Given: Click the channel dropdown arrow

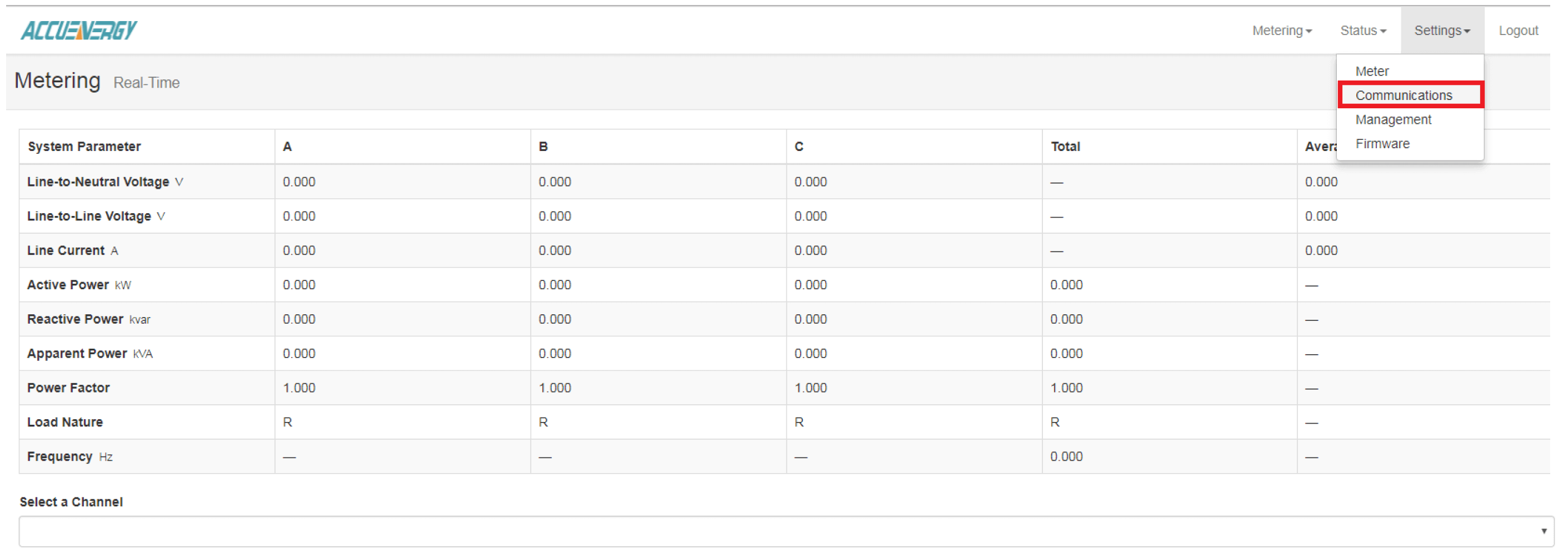Looking at the screenshot, I should click(x=1543, y=531).
